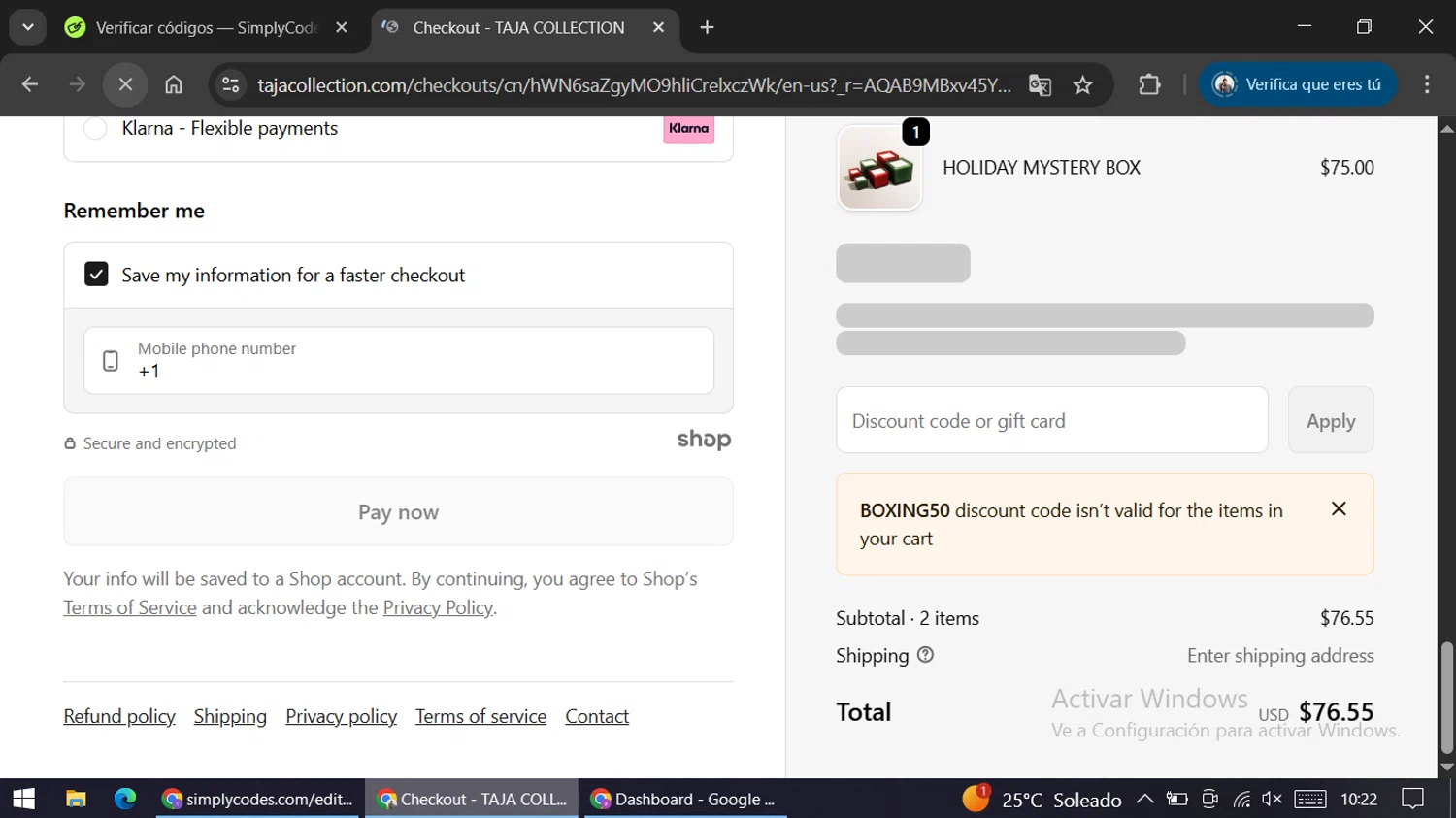The width and height of the screenshot is (1456, 818).
Task: Click the HOLIDAY MYSTERY BOX product name
Action: click(1042, 167)
